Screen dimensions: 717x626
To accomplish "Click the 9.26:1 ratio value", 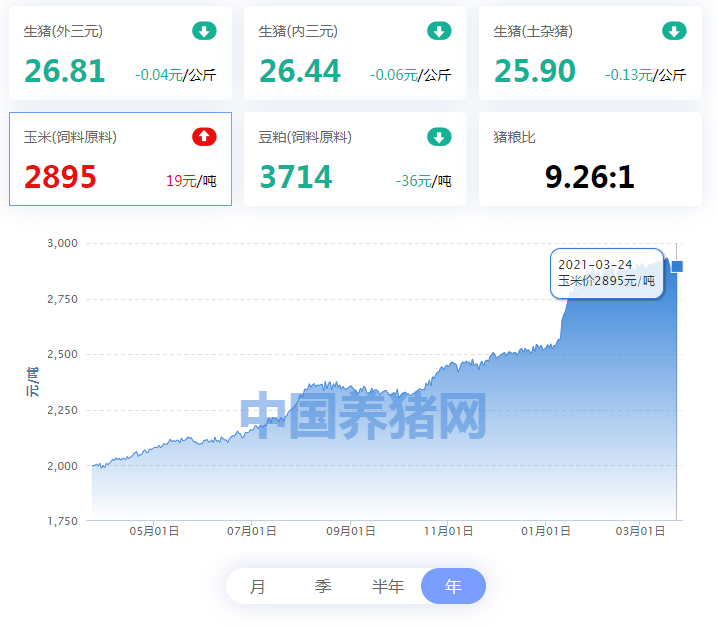I will 590,177.
